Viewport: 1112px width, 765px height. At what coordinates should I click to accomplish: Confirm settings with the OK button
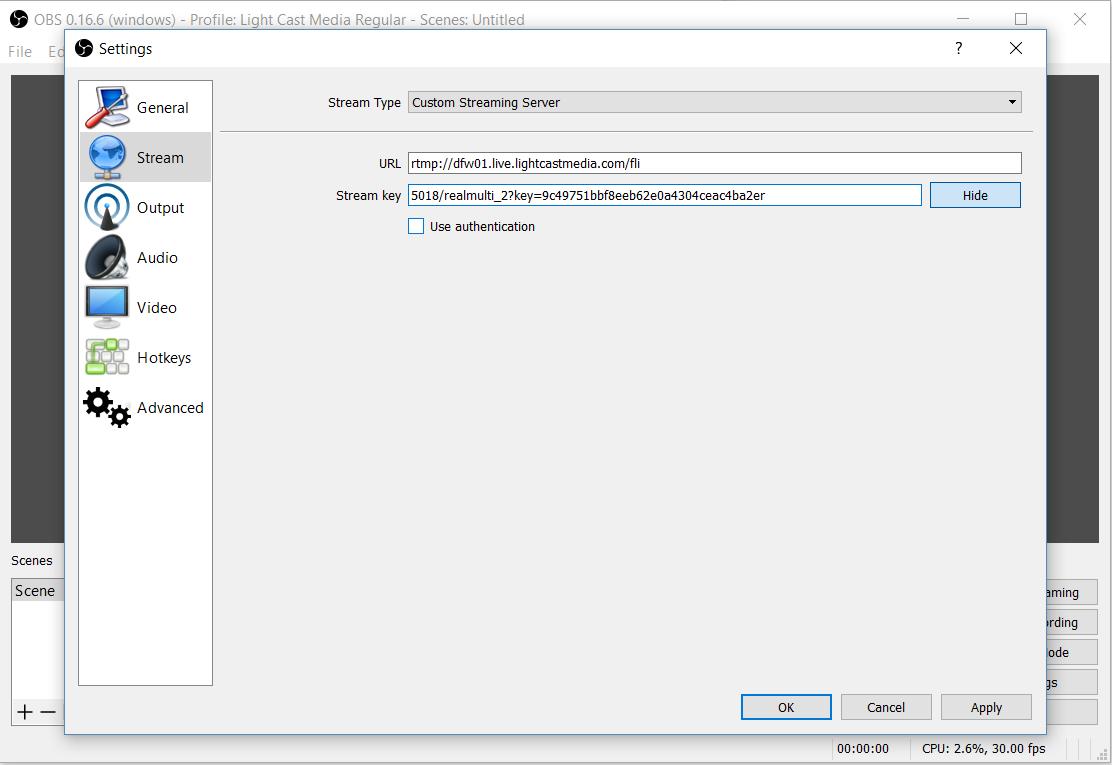point(786,707)
